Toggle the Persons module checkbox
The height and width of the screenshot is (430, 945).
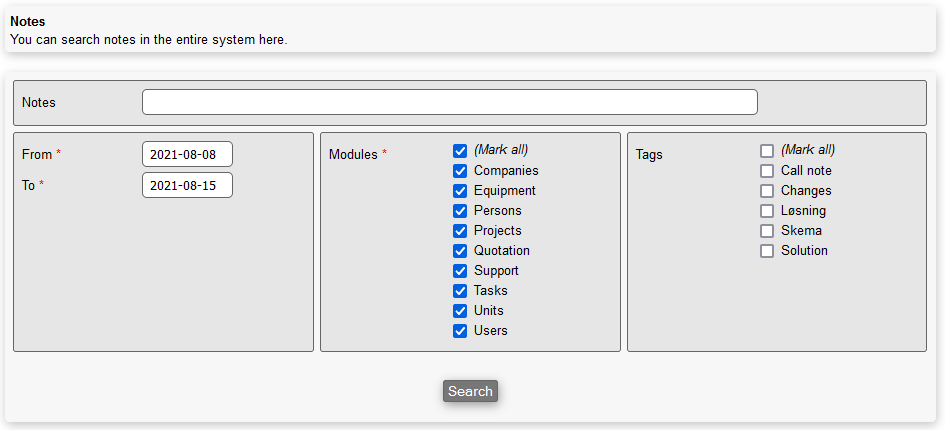(x=460, y=211)
